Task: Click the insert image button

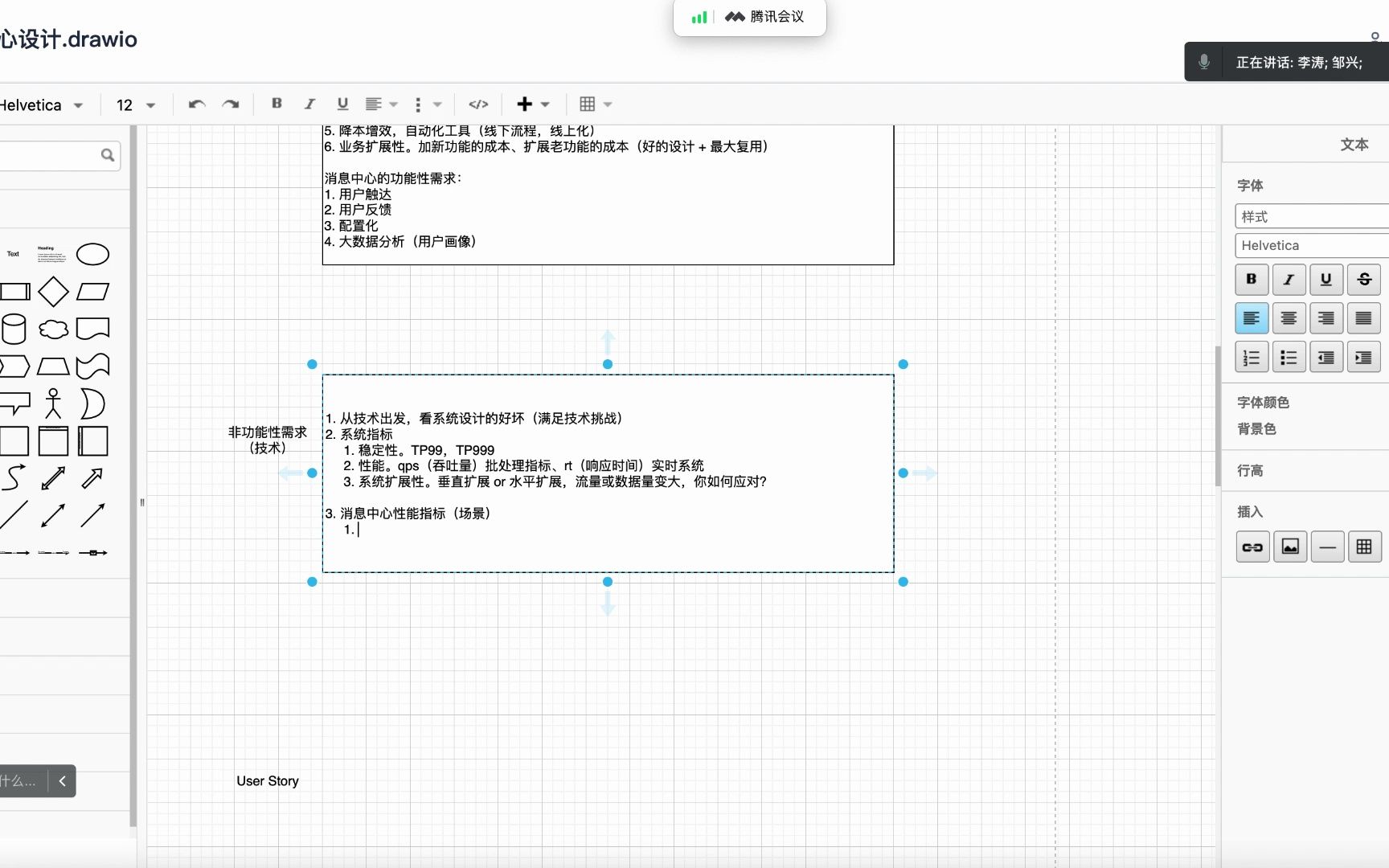Action: [1290, 547]
